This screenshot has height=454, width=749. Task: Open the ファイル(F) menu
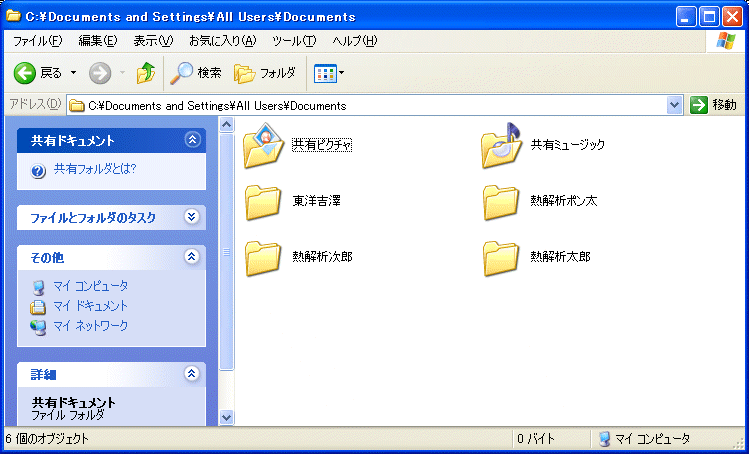[37, 41]
